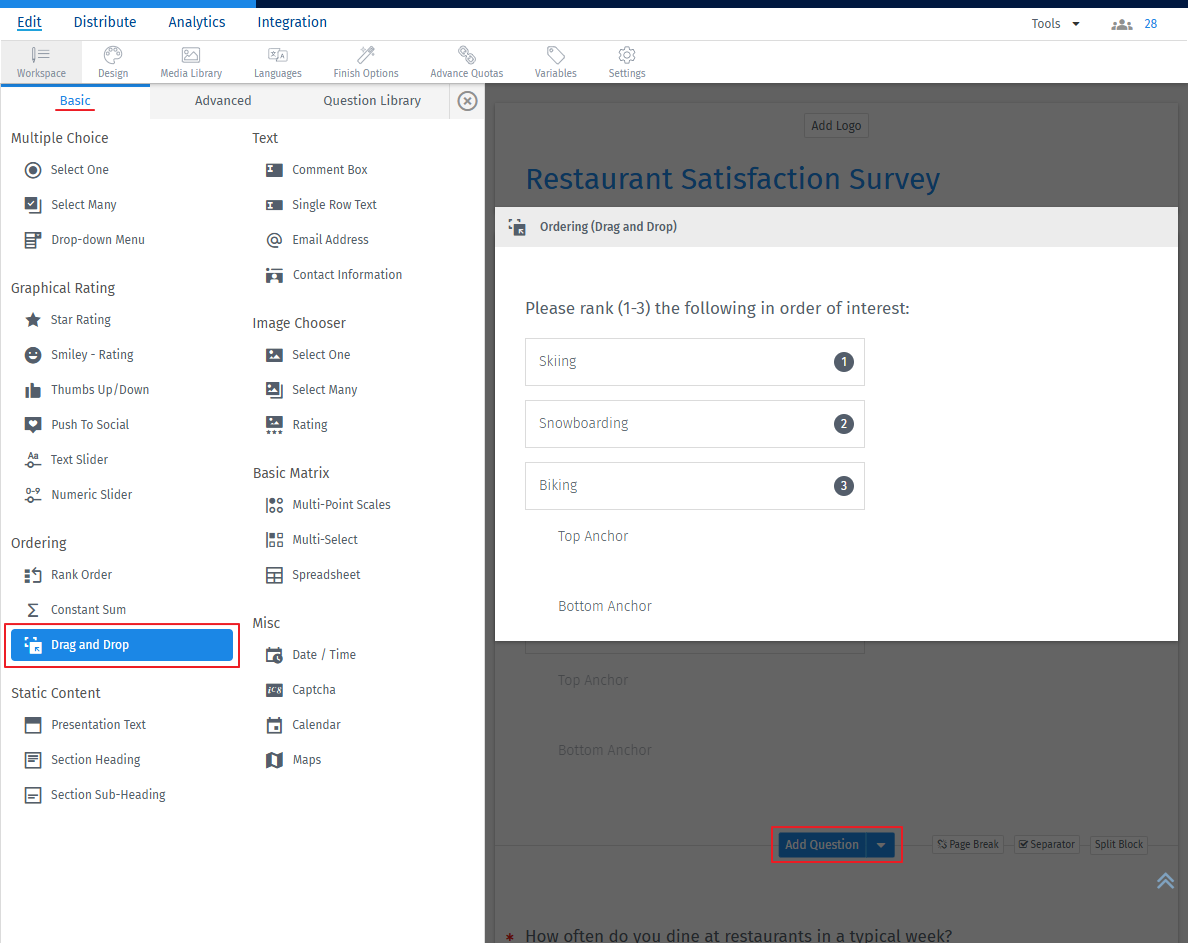Insert a Page Break into the survey
The image size is (1188, 943).
967,844
